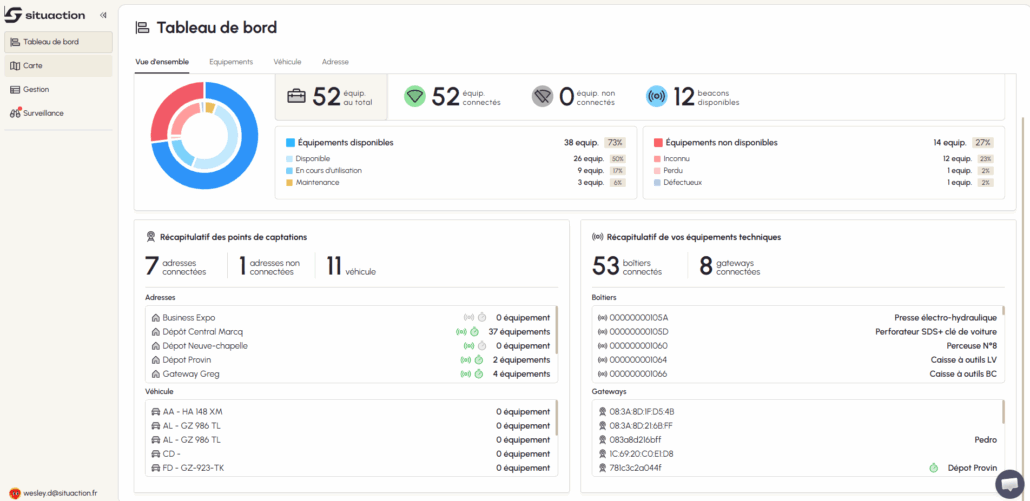This screenshot has height=501, width=1030.
Task: Select boîtier 000000001060 Perceuse N°8
Action: (x=797, y=346)
